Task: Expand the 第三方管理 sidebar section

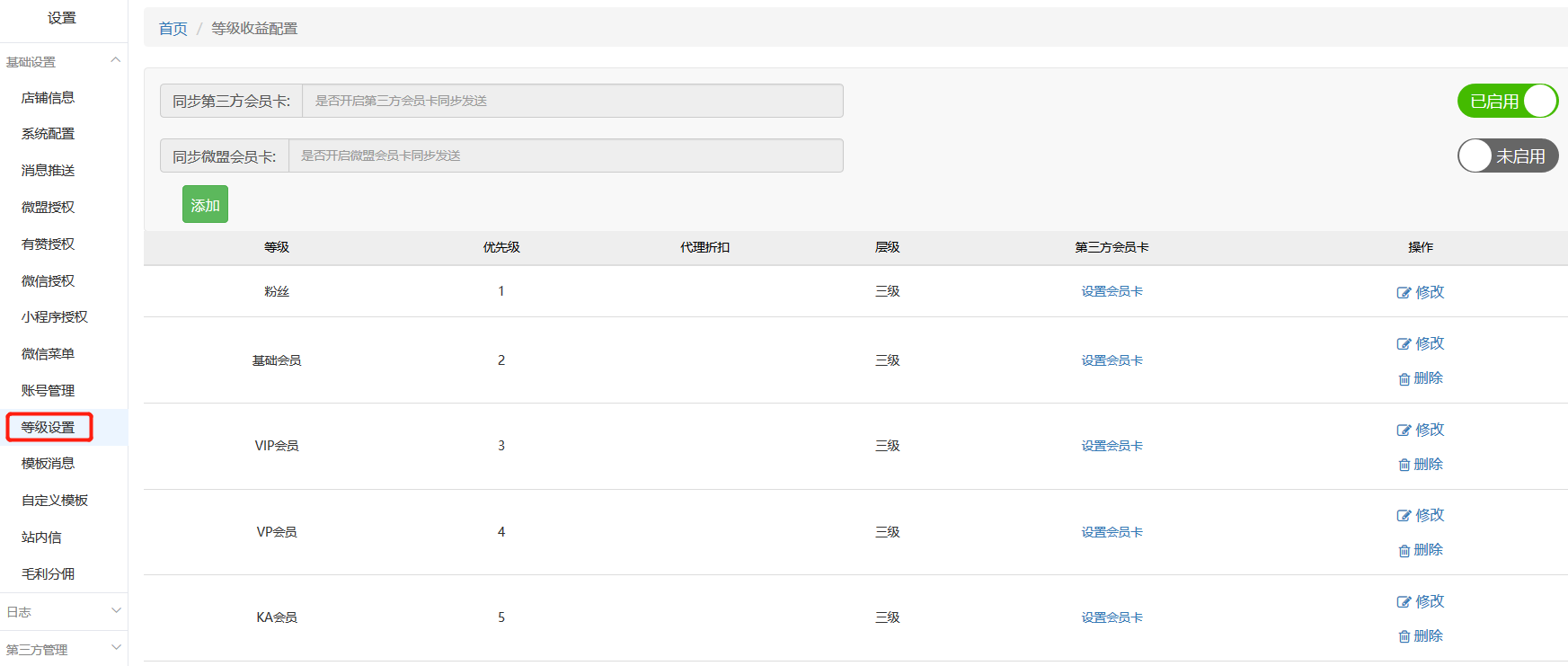Action: [x=115, y=648]
